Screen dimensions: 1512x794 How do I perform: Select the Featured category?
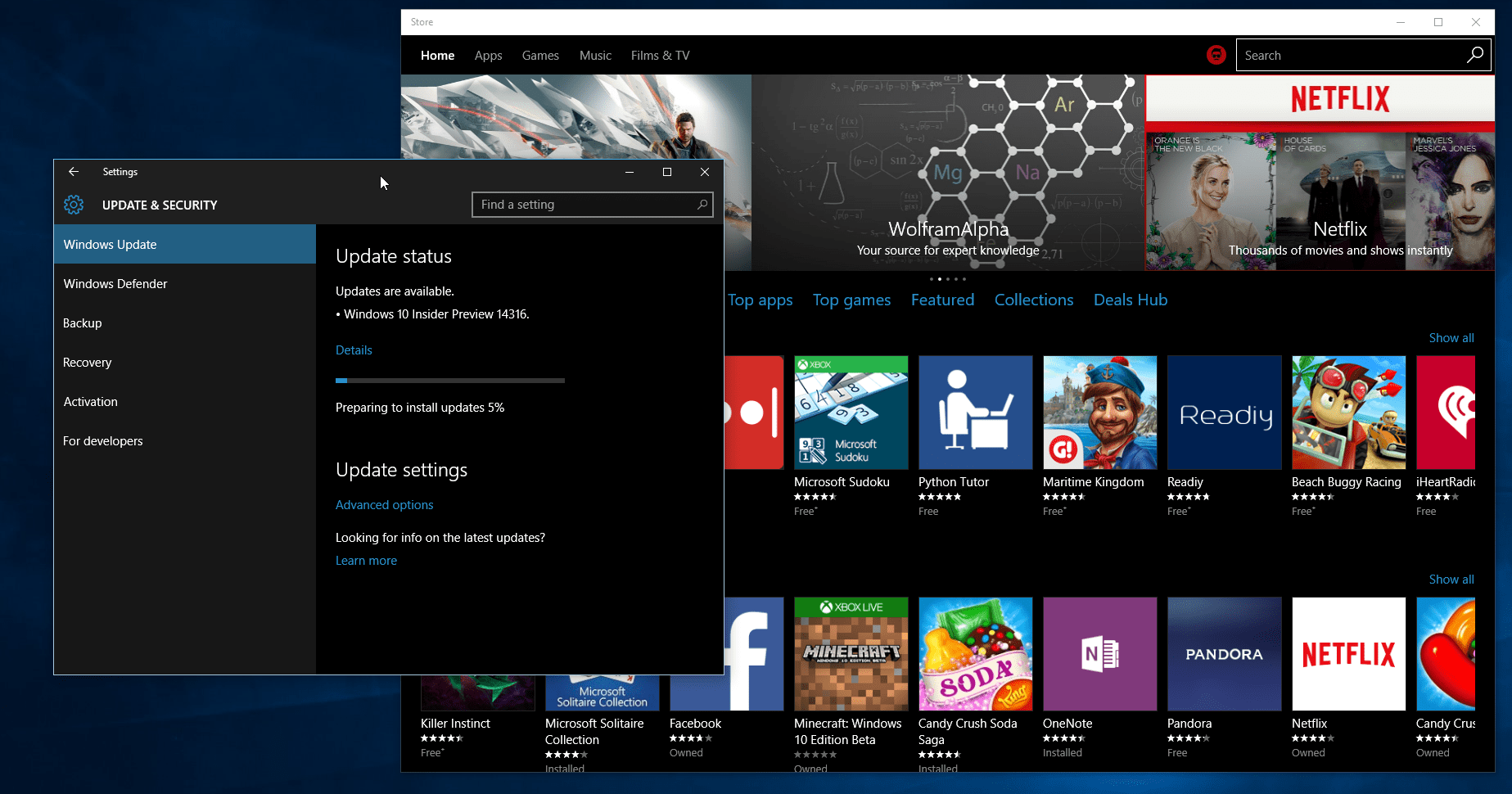pos(942,300)
